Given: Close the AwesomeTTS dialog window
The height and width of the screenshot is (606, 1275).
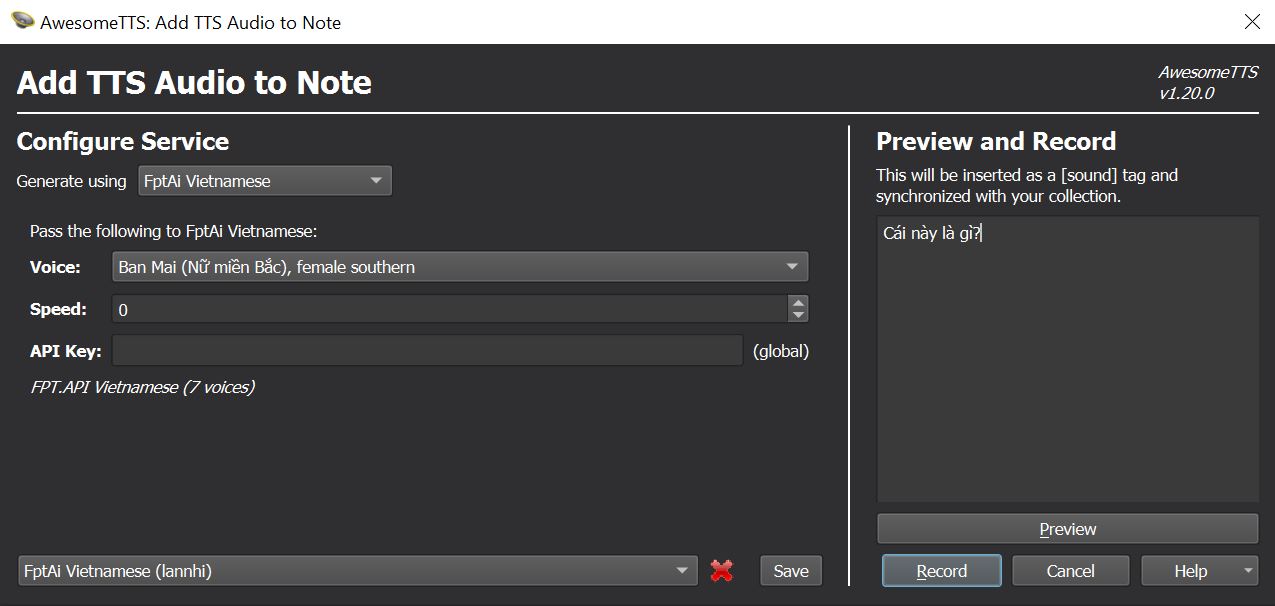Looking at the screenshot, I should point(1253,21).
